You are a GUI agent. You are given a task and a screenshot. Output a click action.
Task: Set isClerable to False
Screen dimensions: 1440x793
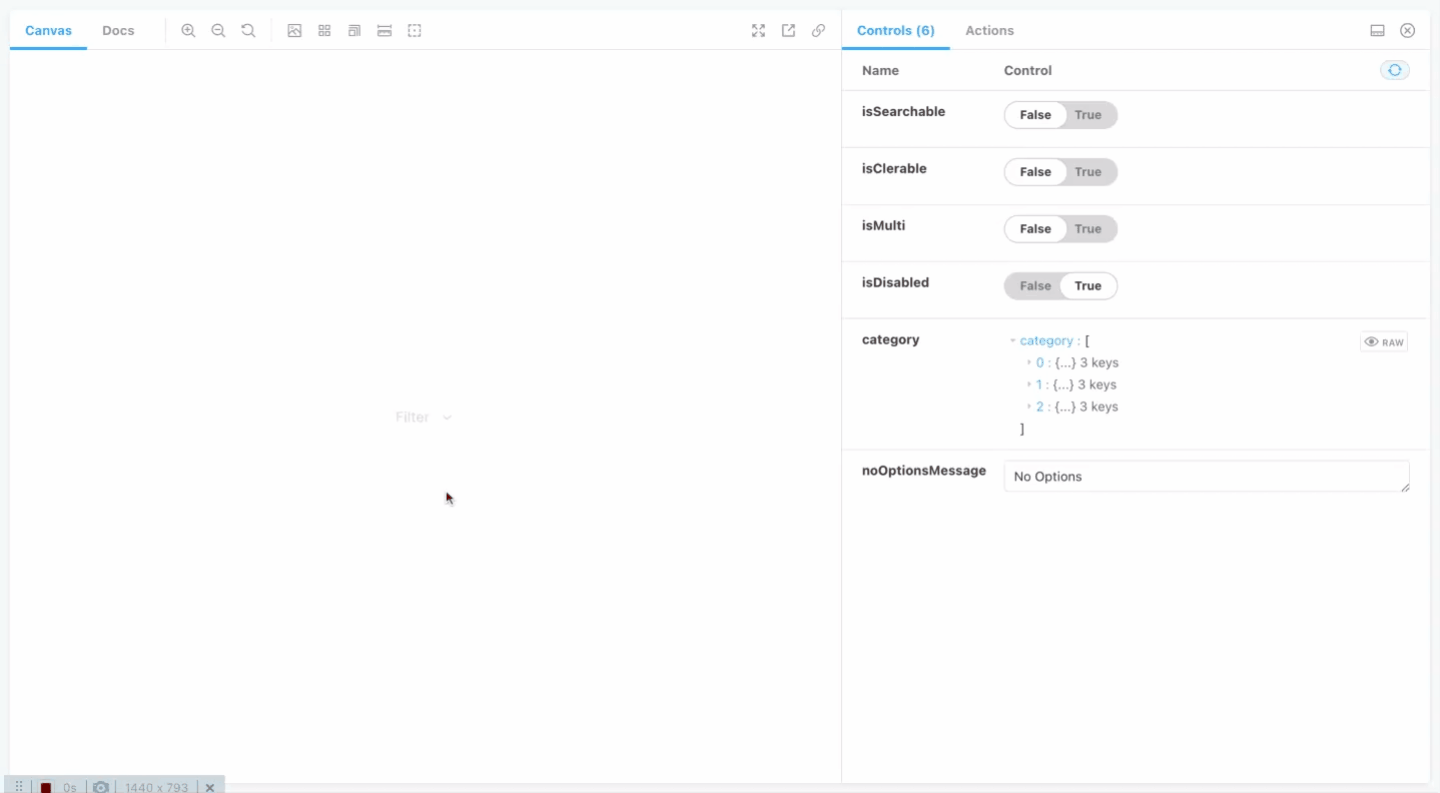pos(1035,172)
